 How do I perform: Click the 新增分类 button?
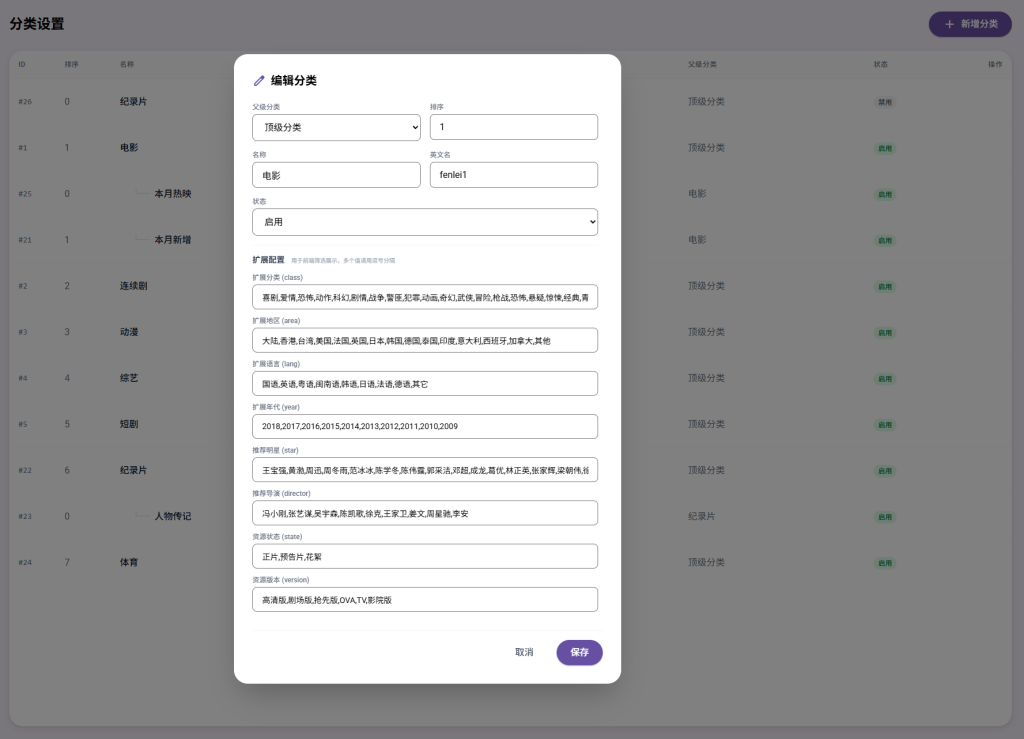(x=970, y=24)
